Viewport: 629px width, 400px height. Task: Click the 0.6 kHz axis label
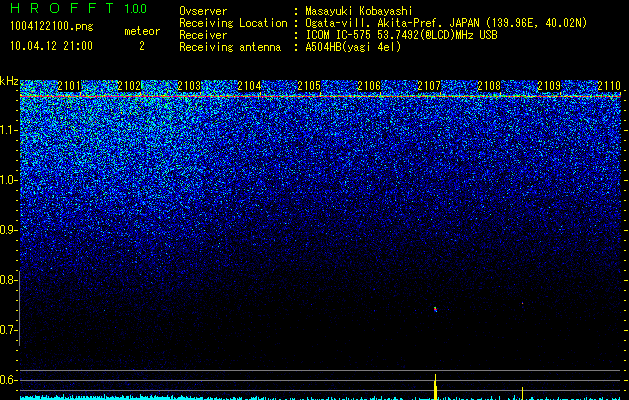[9, 380]
